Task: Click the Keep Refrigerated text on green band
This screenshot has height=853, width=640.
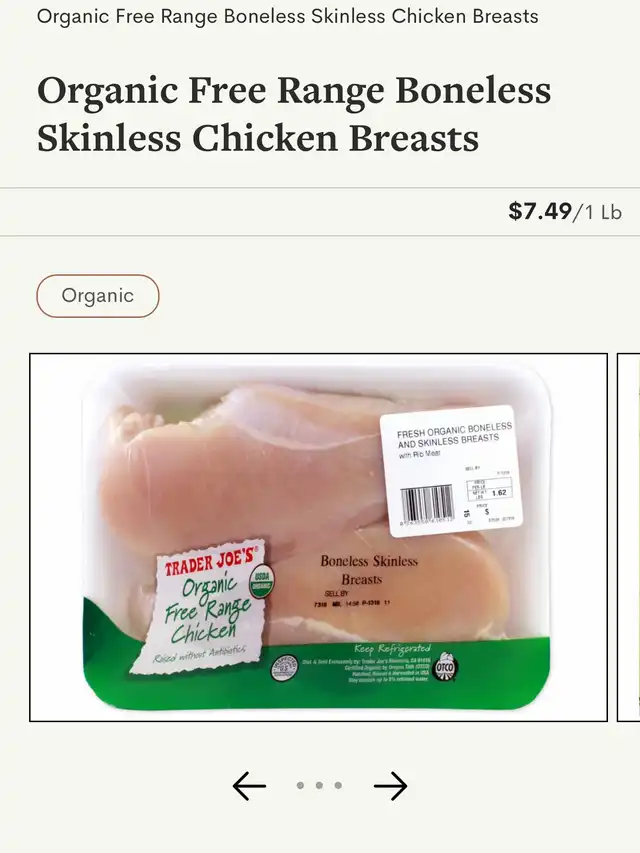Action: tap(392, 649)
